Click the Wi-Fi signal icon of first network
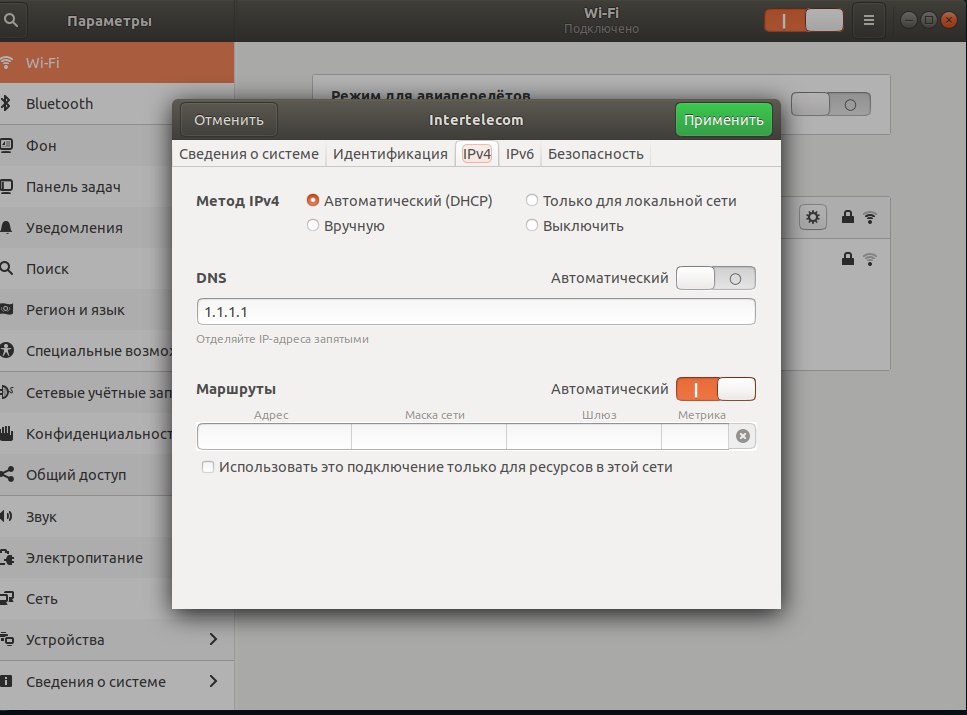 coord(870,217)
